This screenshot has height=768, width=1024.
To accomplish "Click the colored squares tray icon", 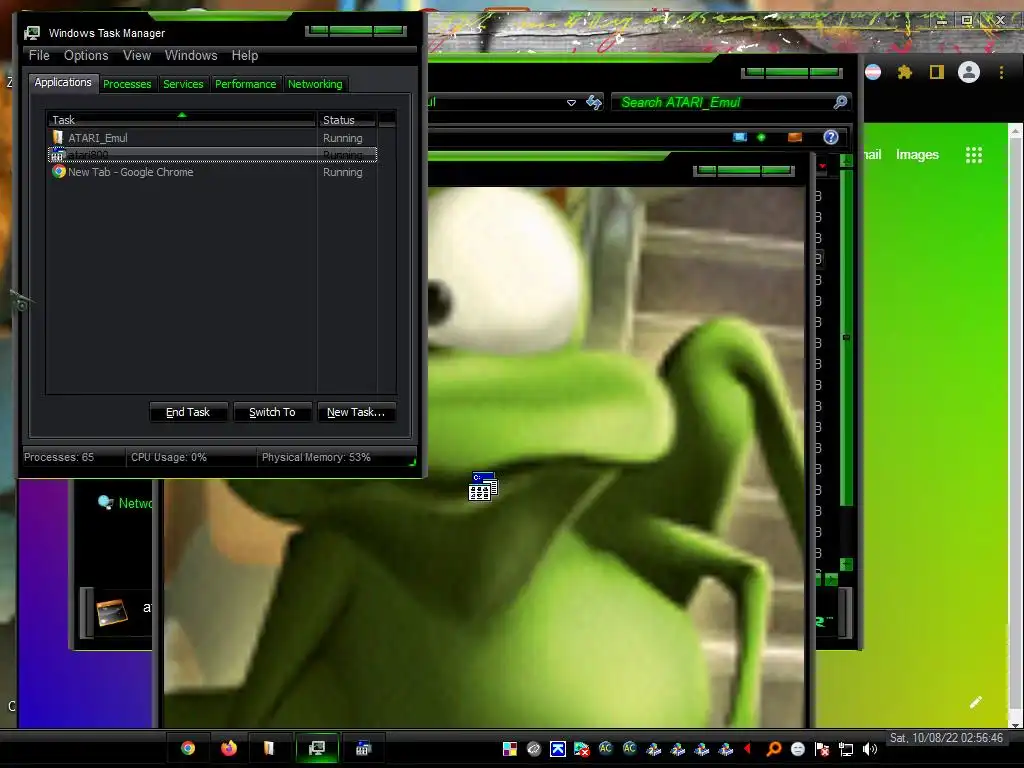I will [x=510, y=749].
